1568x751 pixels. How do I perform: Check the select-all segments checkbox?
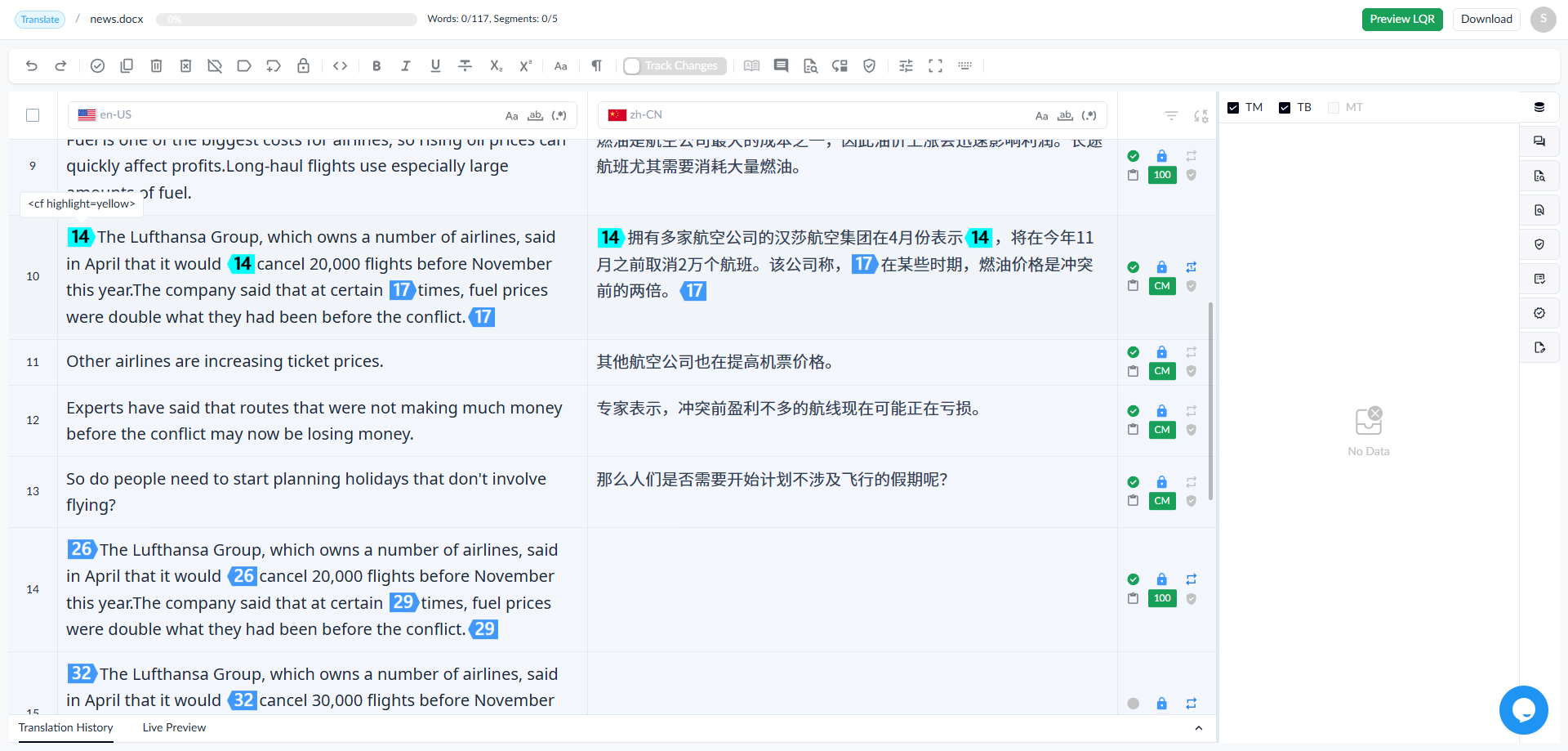pos(33,115)
